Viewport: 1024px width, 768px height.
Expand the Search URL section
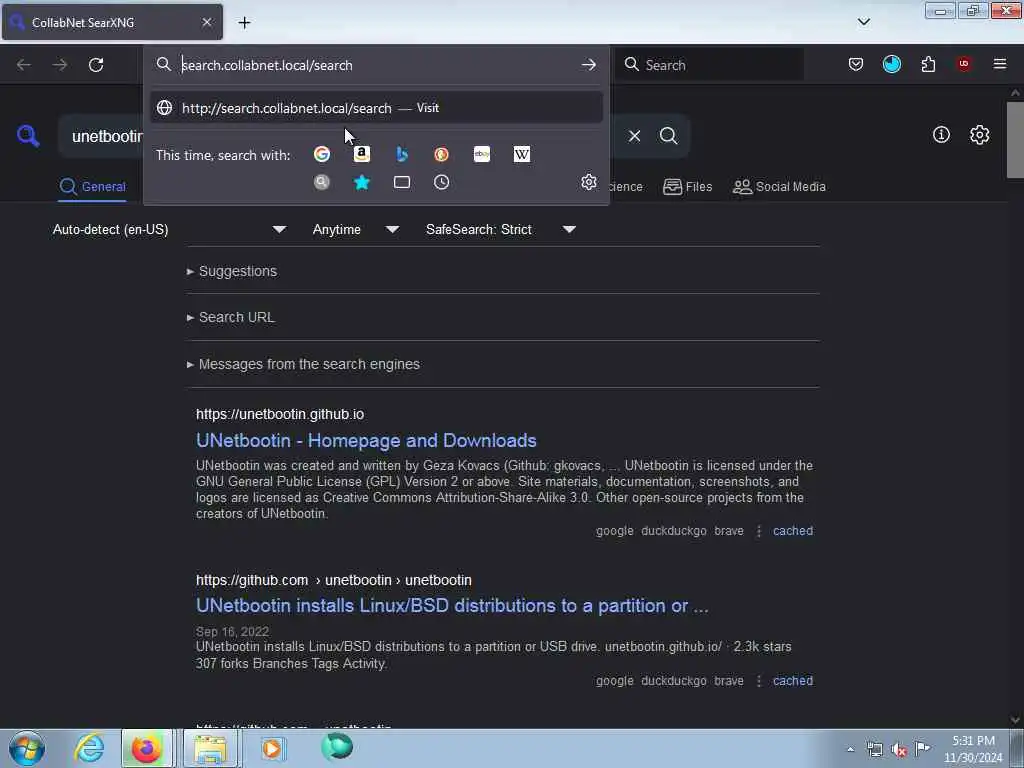point(231,317)
